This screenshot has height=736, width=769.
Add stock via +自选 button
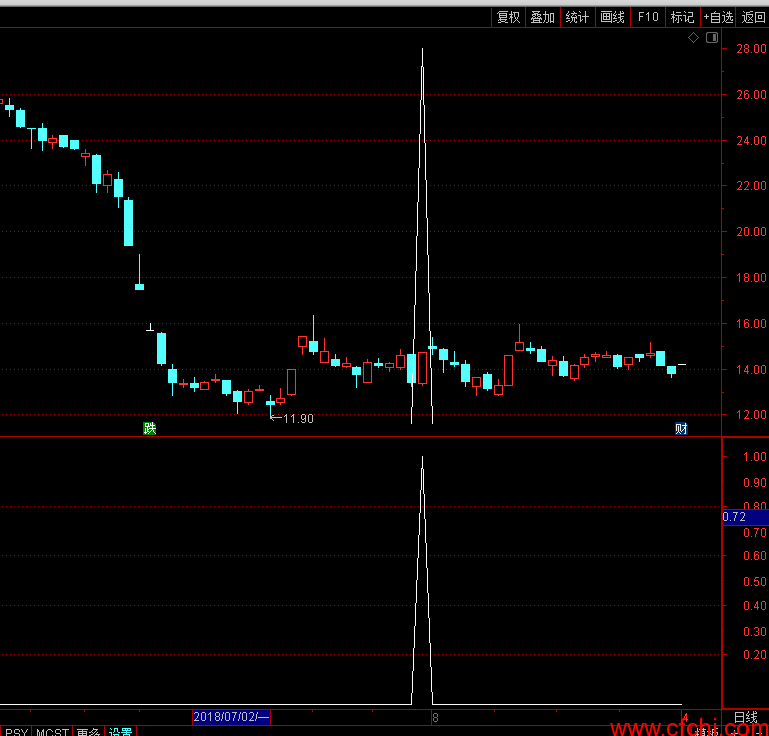point(718,18)
